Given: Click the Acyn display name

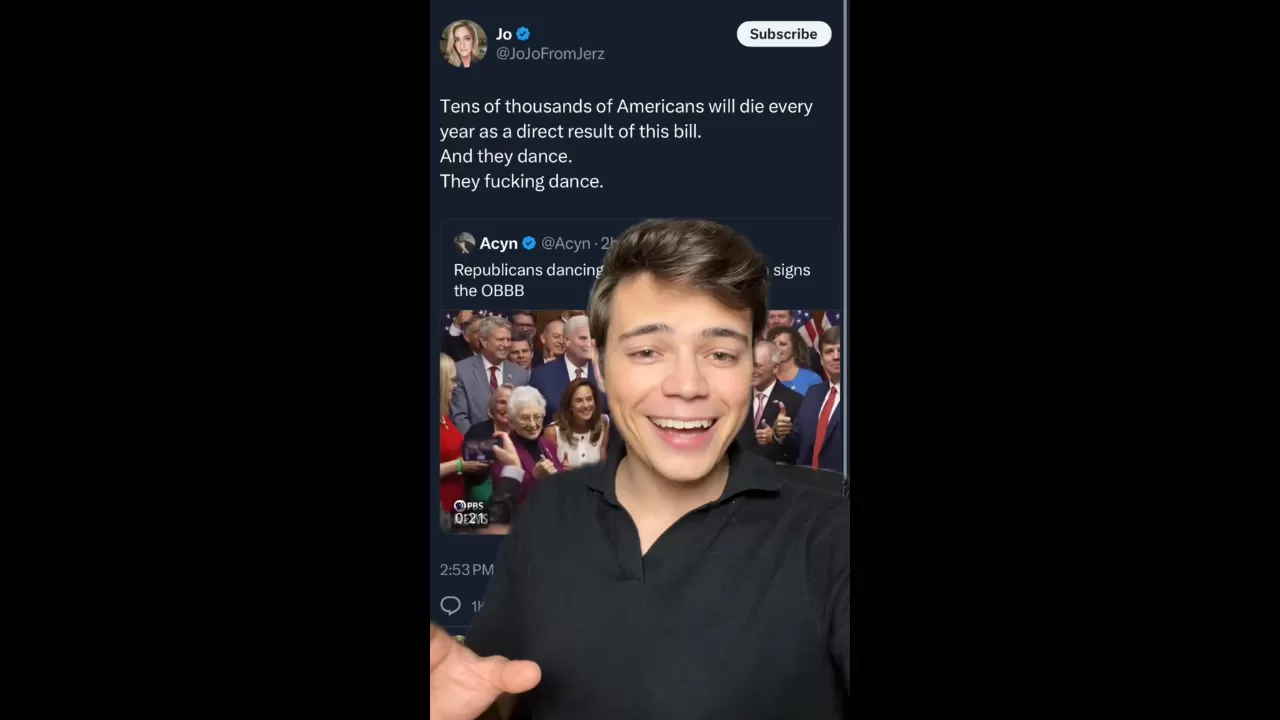Looking at the screenshot, I should (498, 243).
